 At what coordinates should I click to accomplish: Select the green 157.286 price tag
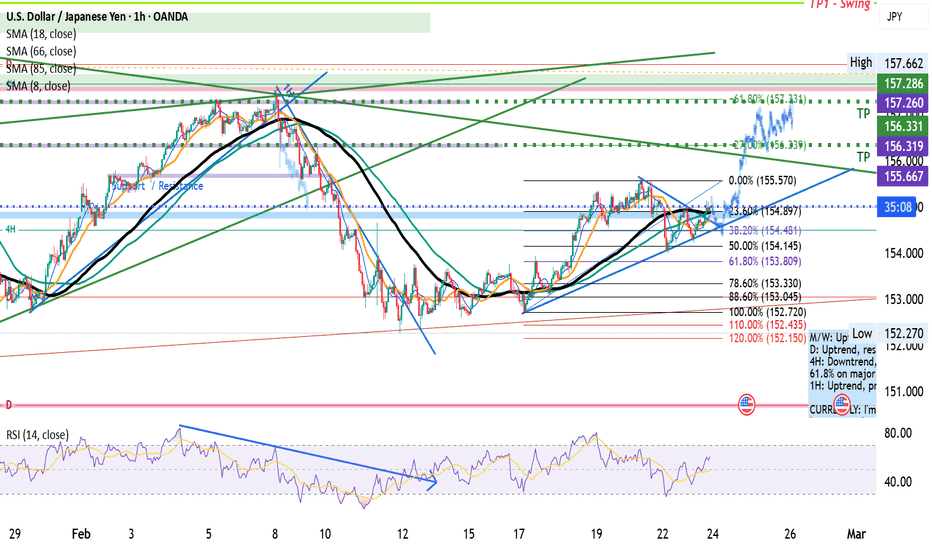coord(902,84)
